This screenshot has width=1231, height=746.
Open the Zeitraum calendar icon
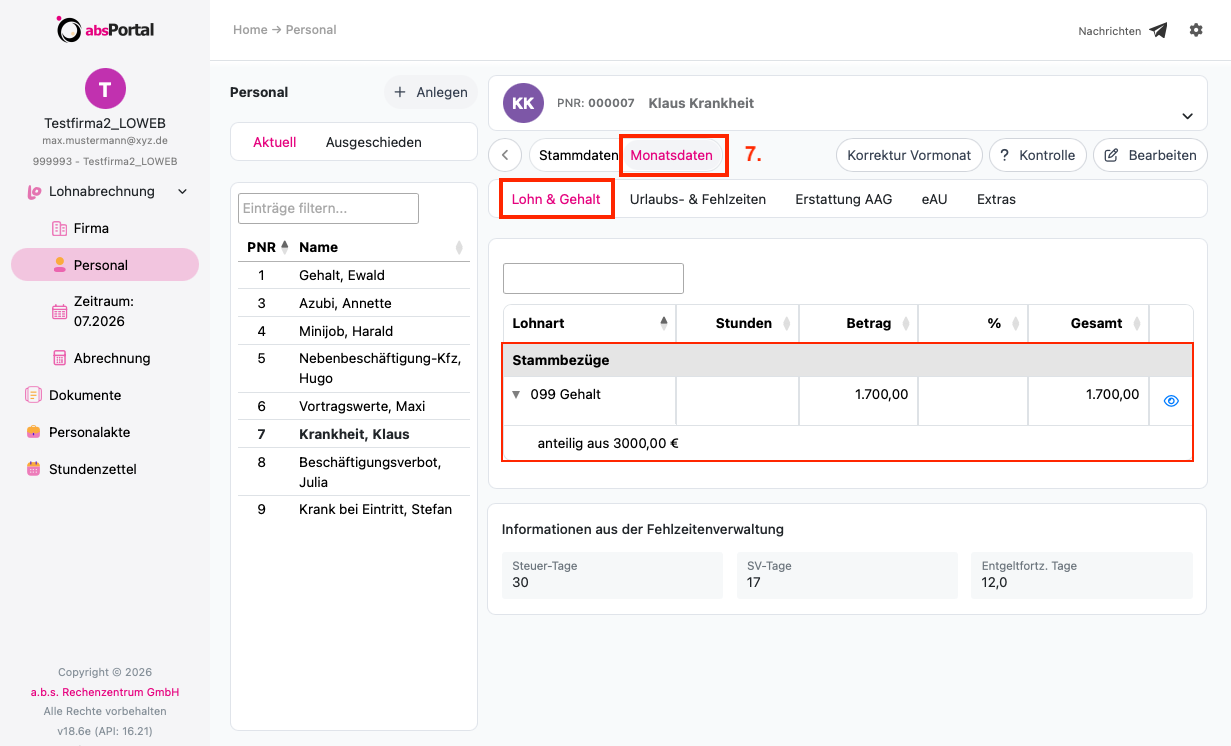[59, 311]
